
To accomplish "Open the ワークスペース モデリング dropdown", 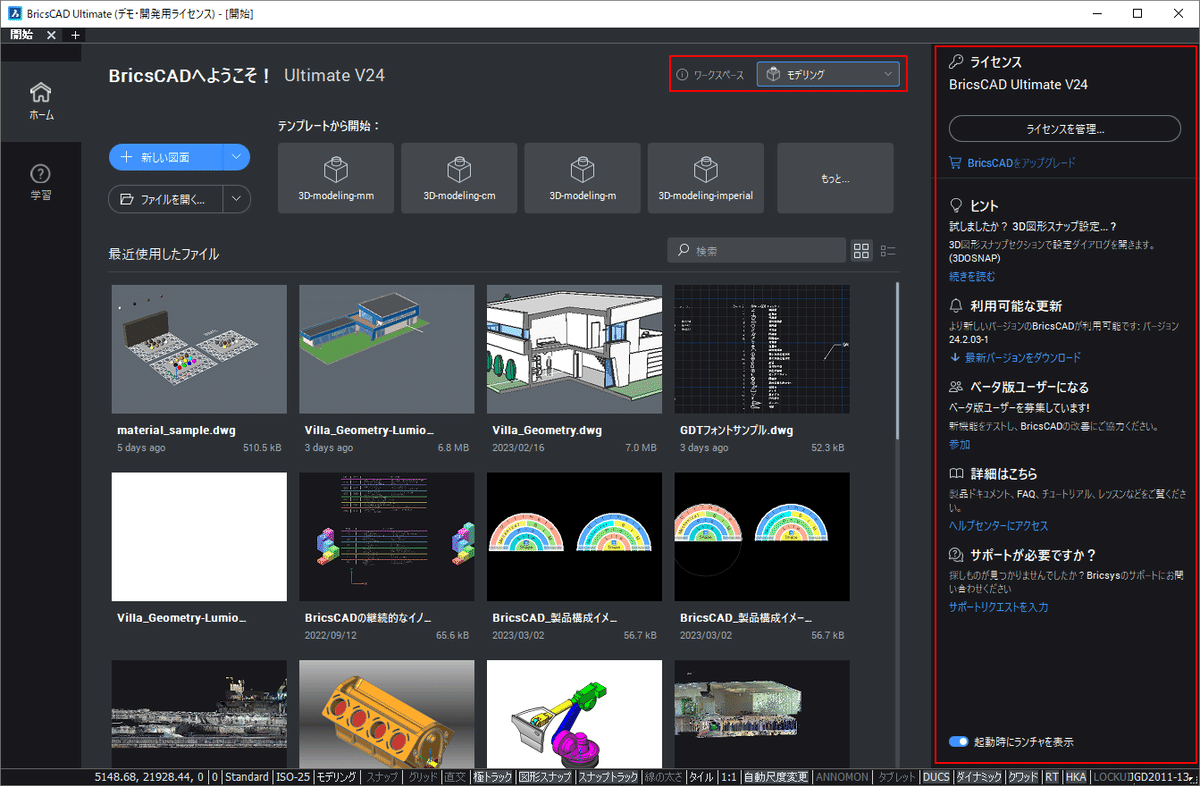I will [828, 74].
